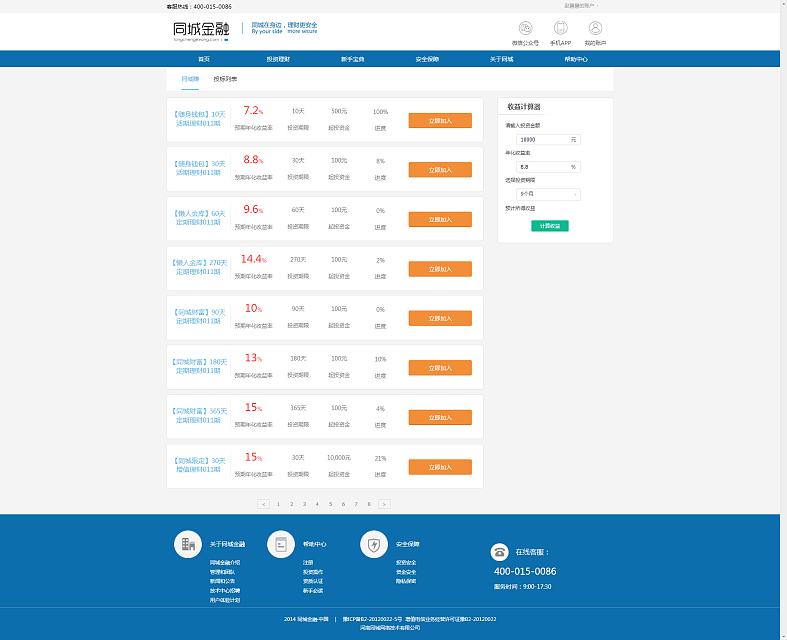Open footer link 注册

point(308,563)
